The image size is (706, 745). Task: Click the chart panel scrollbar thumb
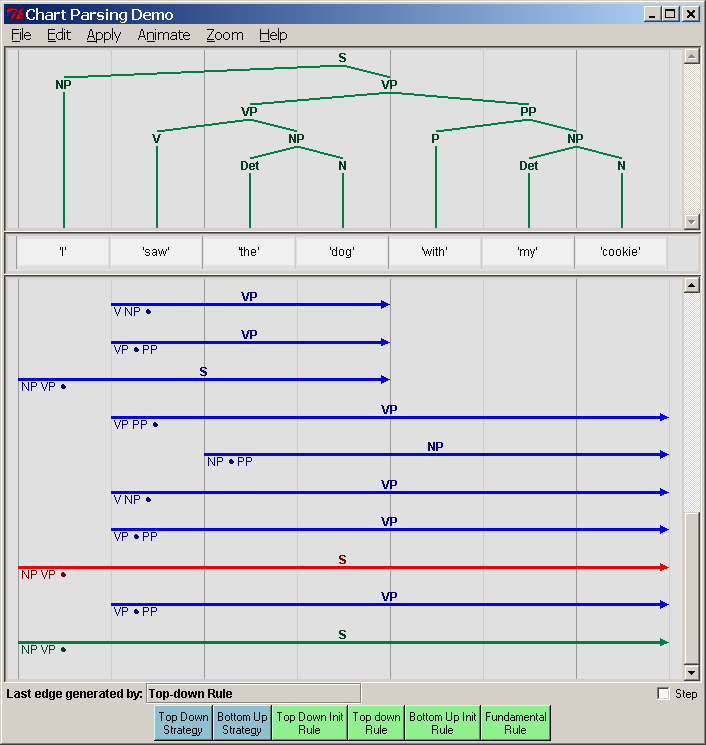click(x=692, y=588)
